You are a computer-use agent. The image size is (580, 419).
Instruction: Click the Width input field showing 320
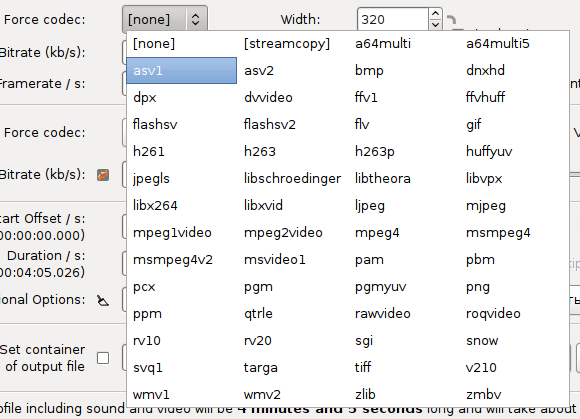(x=393, y=19)
